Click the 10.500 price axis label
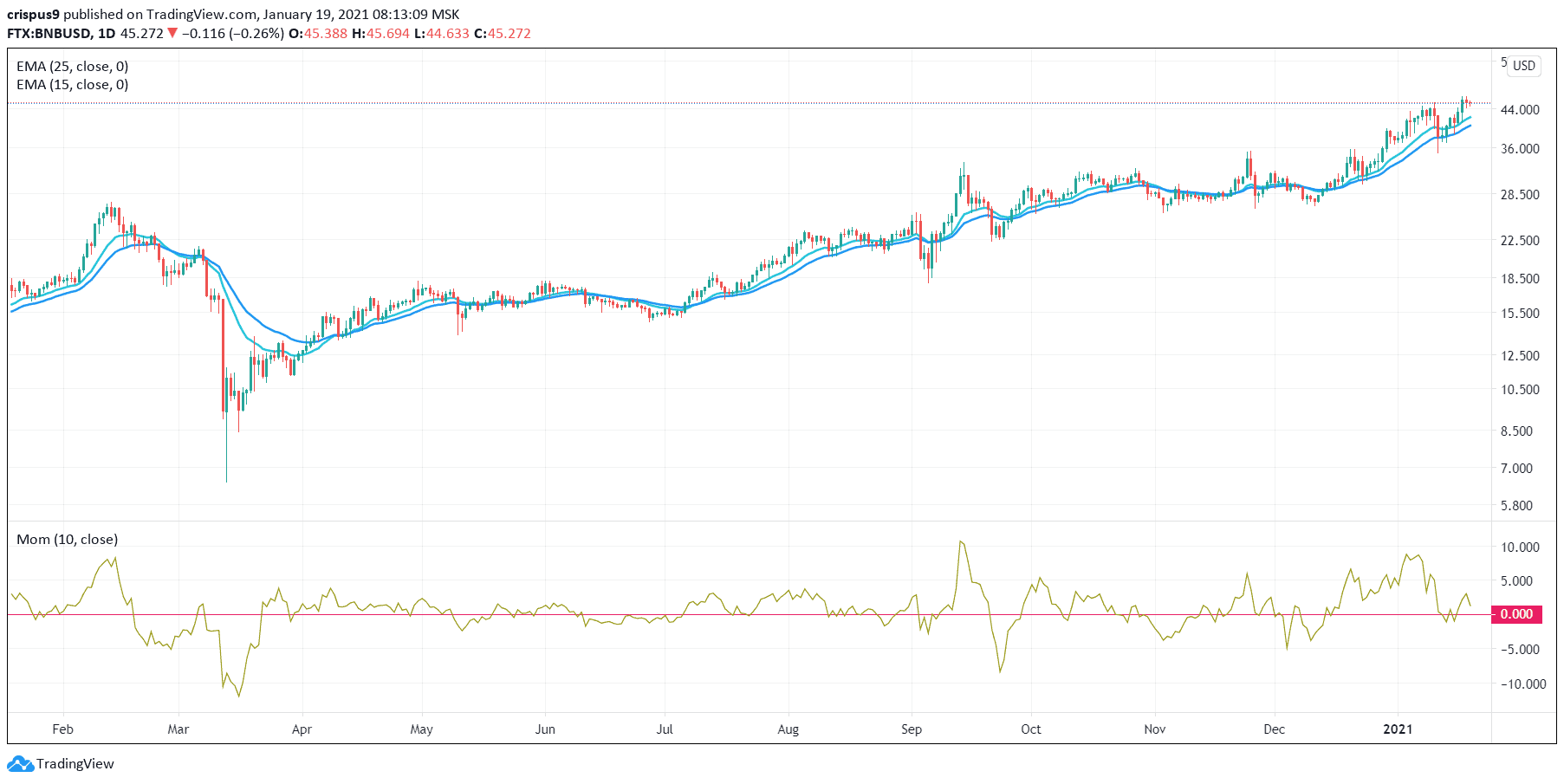Viewport: 1564px width, 784px height. (x=1521, y=390)
